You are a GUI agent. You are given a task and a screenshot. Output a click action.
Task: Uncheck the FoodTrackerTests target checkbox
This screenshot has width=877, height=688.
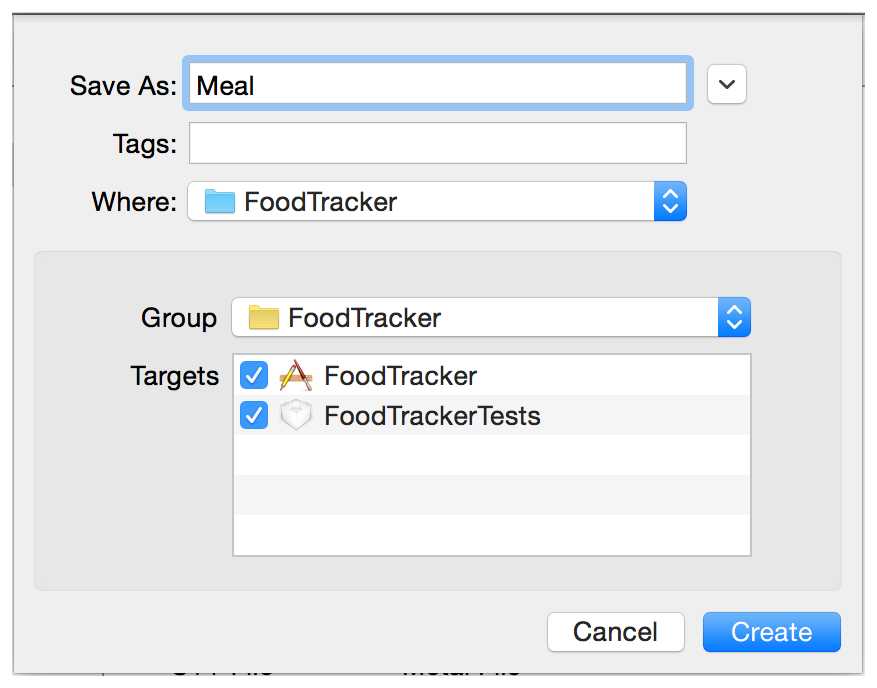point(254,415)
